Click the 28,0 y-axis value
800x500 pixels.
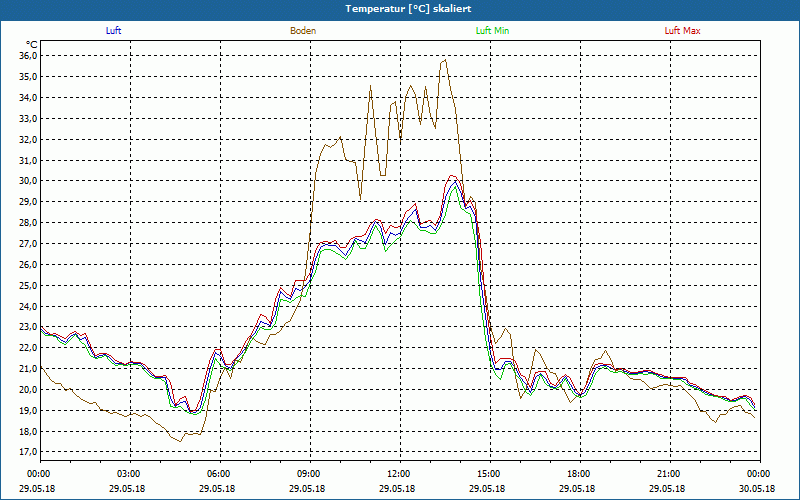[x=28, y=222]
